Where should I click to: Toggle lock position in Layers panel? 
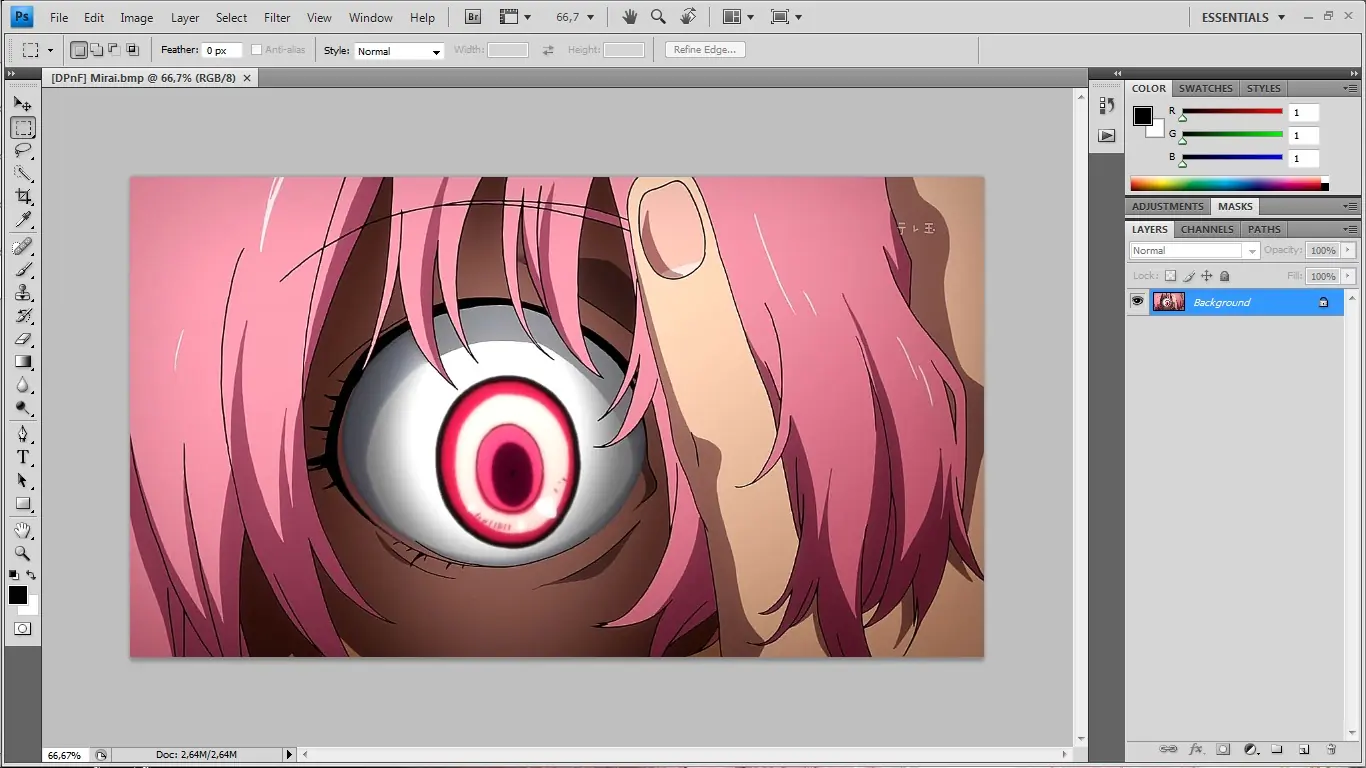point(1206,276)
